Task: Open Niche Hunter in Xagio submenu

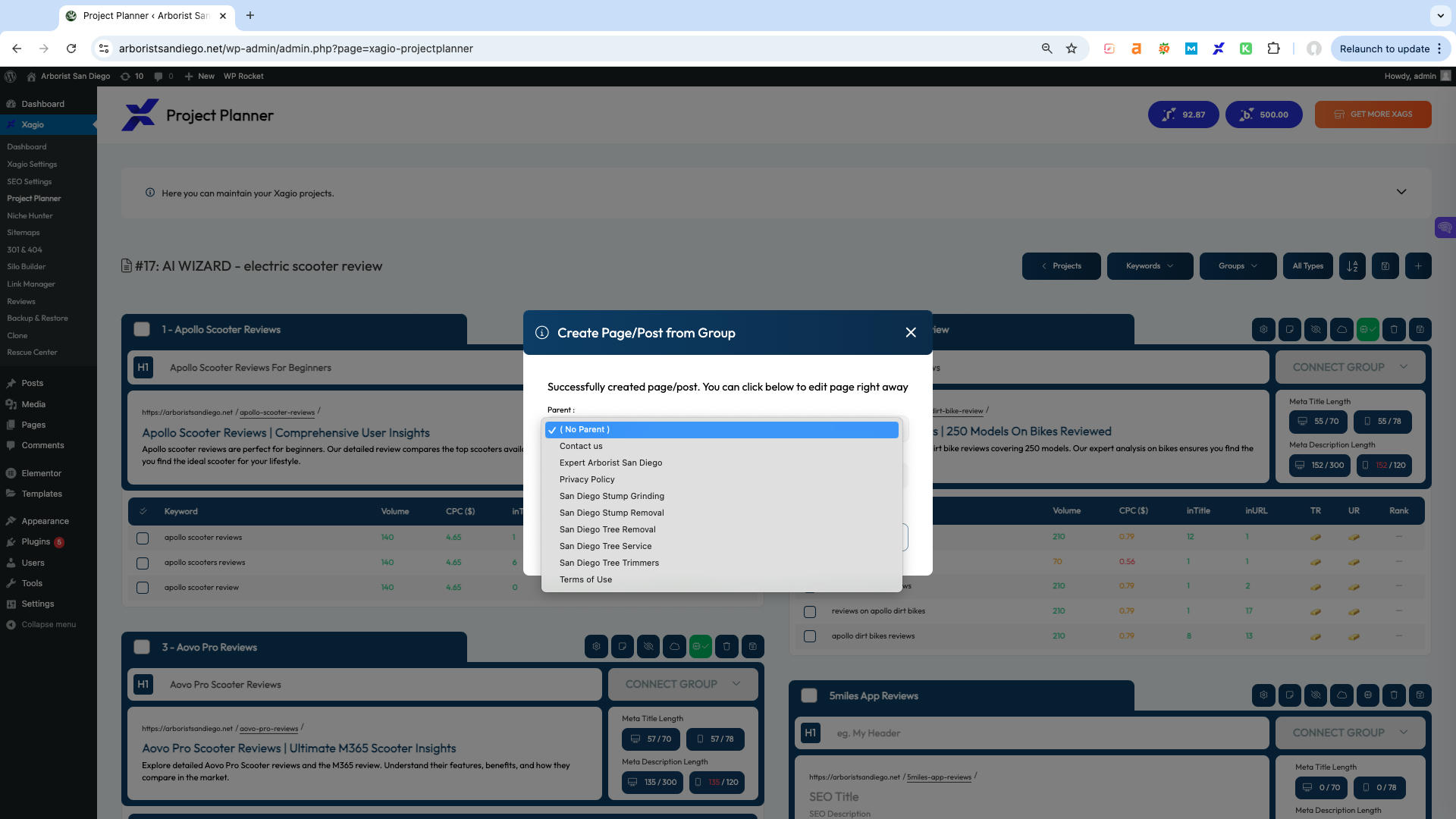Action: click(30, 216)
